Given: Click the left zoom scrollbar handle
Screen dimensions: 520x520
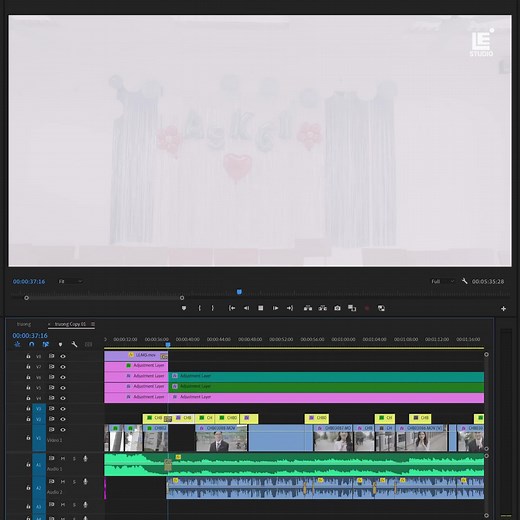Looking at the screenshot, I should [x=26, y=298].
